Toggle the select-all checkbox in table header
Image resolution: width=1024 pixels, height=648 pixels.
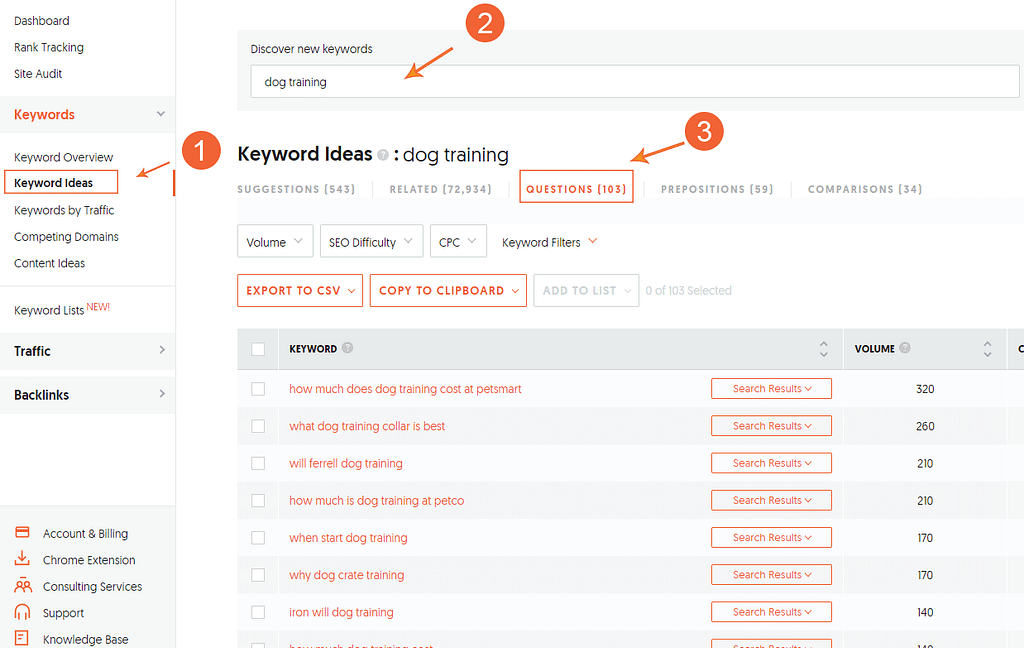point(258,349)
